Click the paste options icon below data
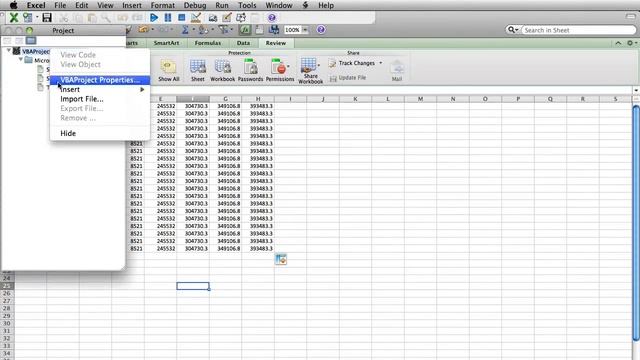 tap(281, 259)
